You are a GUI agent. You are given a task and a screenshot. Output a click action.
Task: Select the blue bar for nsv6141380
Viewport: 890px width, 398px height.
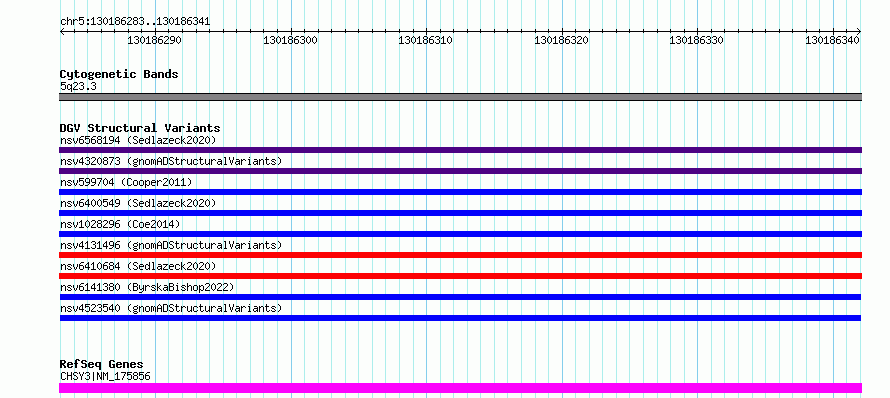tap(460, 297)
